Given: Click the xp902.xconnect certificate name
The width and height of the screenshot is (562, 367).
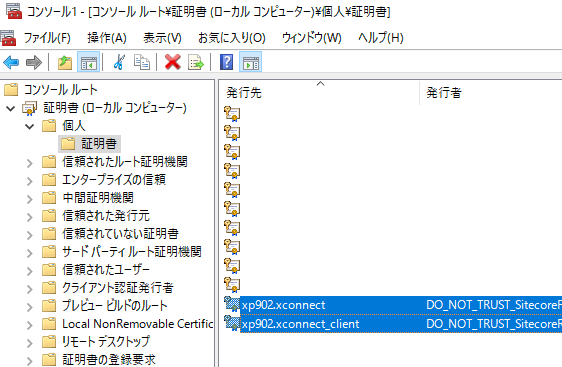Looking at the screenshot, I should pyautogui.click(x=284, y=305).
